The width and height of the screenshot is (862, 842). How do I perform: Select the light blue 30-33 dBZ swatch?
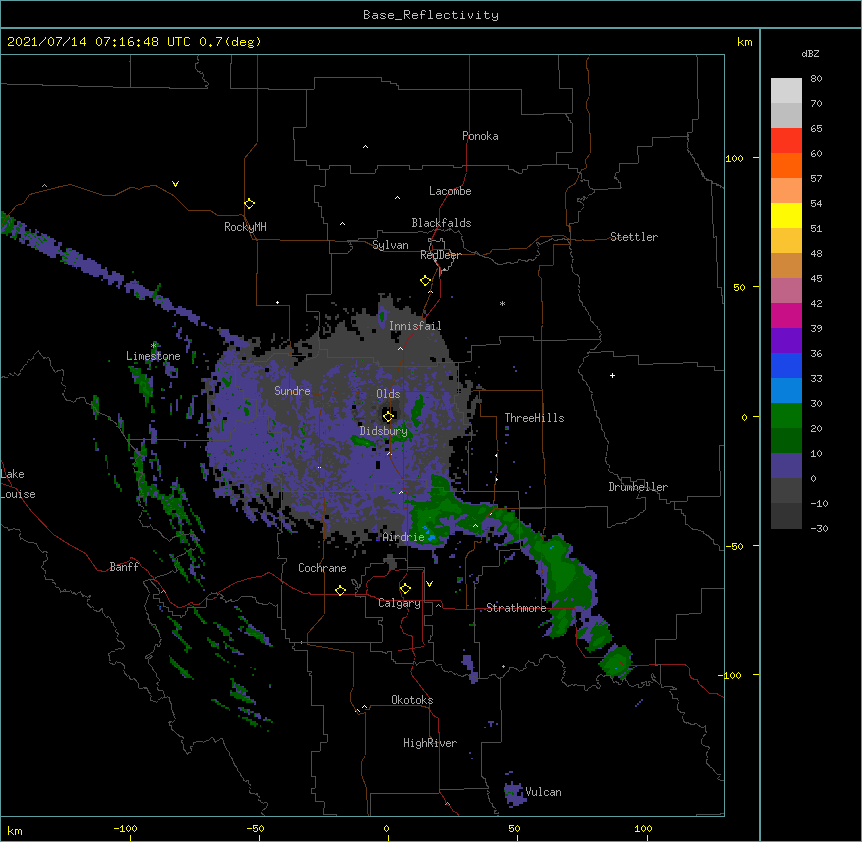(786, 390)
